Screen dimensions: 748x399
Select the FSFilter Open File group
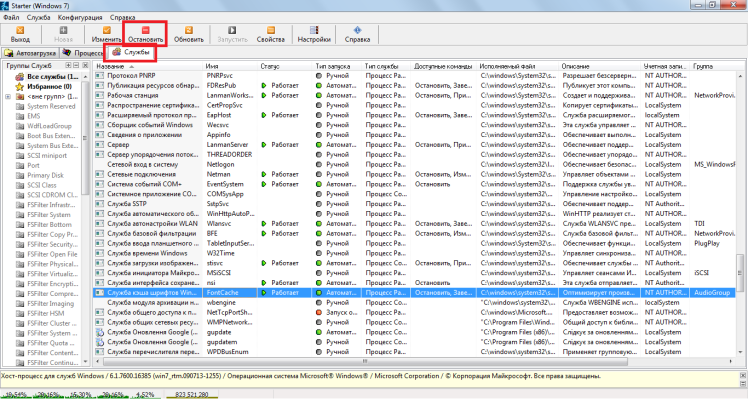point(46,254)
